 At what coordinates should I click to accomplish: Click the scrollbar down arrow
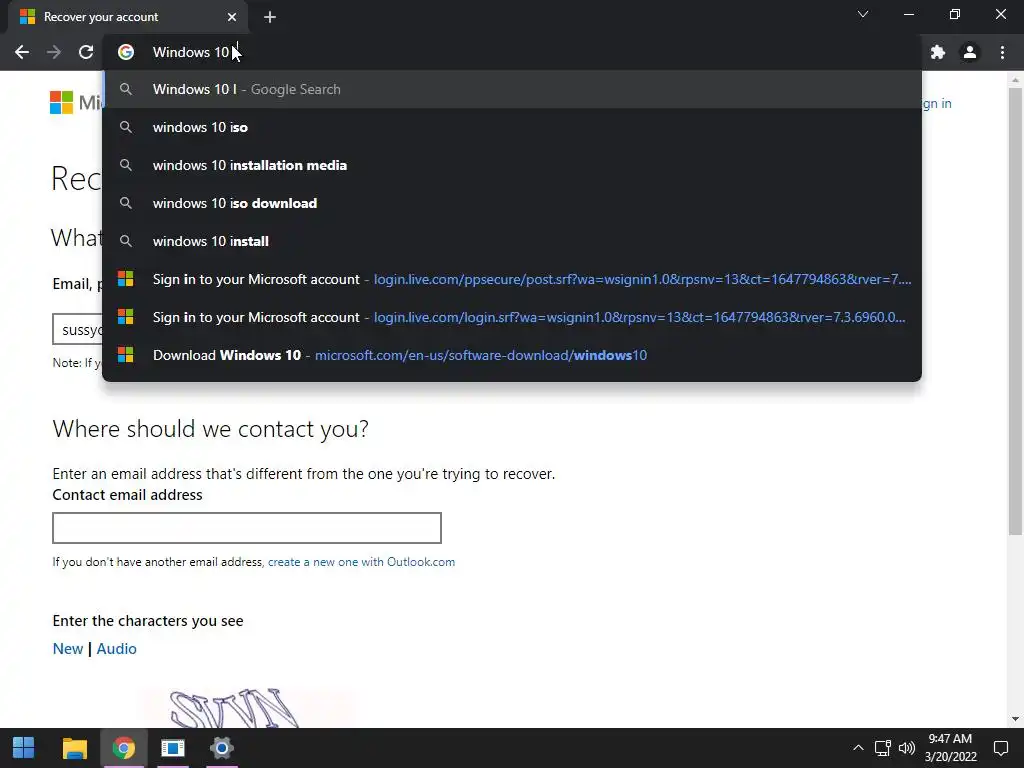(1015, 719)
